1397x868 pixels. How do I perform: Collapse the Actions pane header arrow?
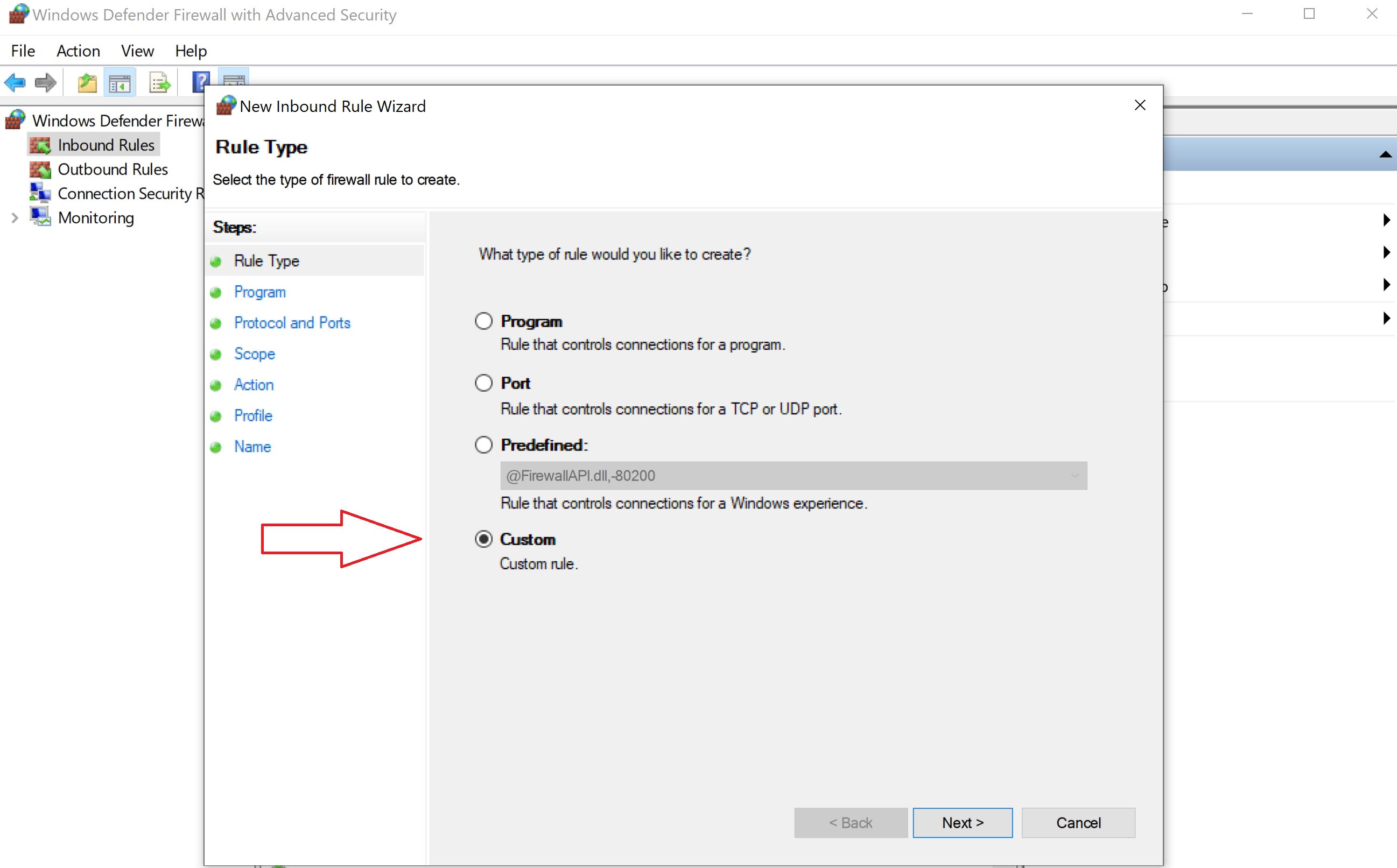(x=1385, y=154)
